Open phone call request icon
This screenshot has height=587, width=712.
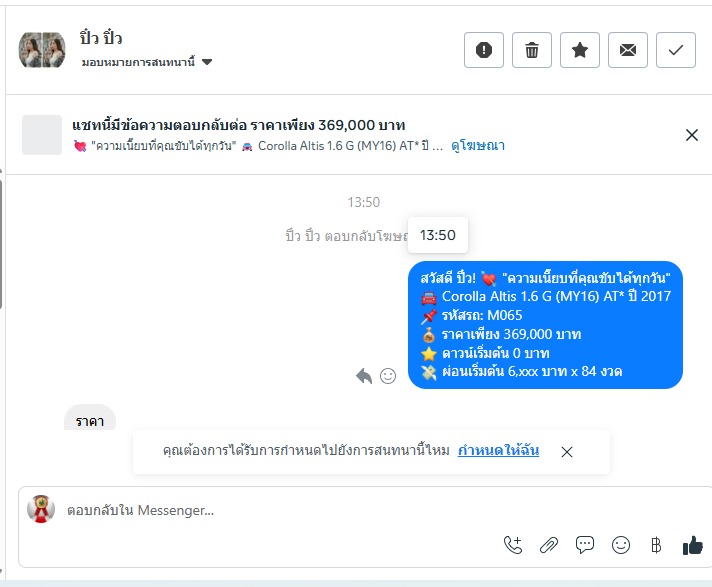(513, 545)
